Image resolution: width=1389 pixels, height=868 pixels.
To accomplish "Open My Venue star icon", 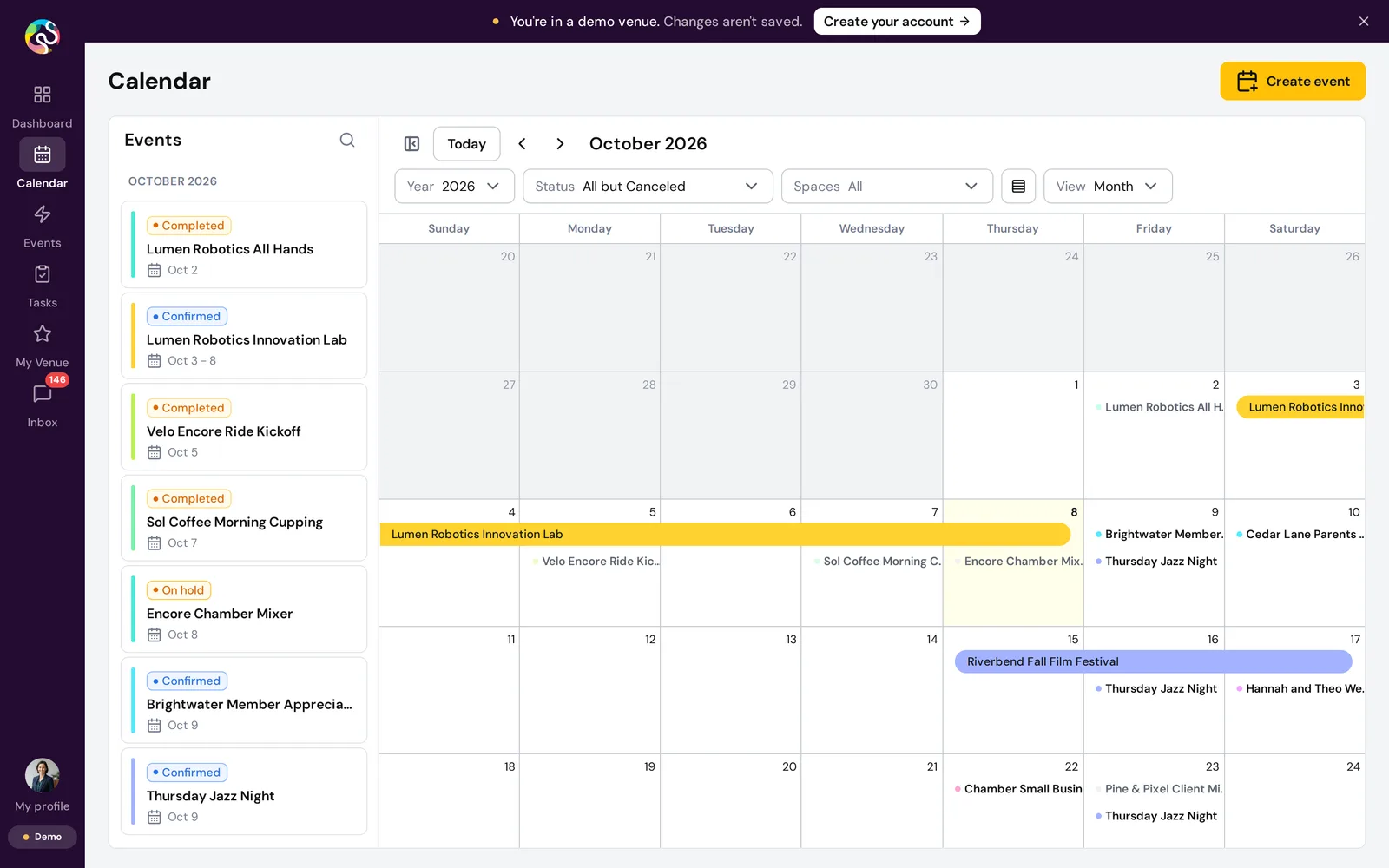I will [x=42, y=334].
